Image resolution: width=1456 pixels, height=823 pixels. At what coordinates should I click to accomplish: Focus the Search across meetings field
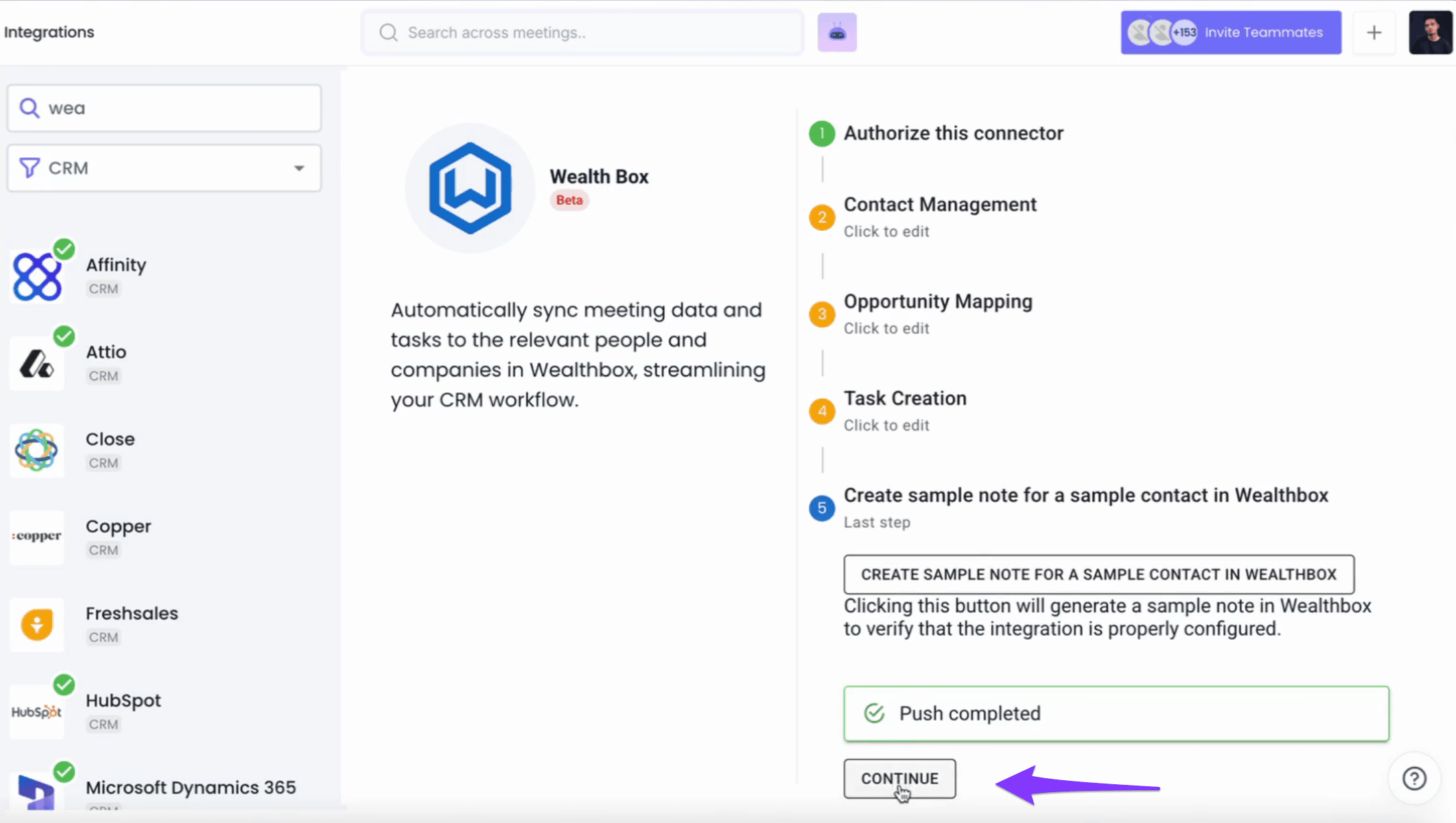(x=583, y=32)
